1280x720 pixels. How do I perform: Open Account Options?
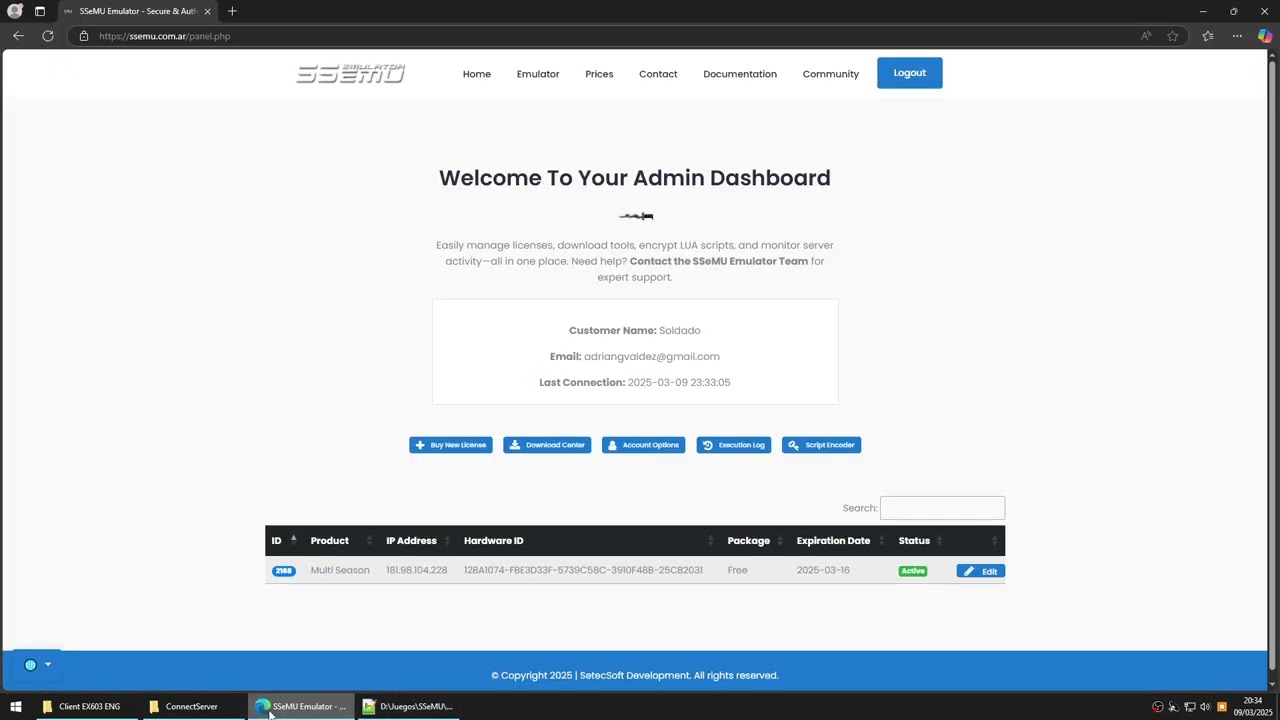[x=643, y=445]
